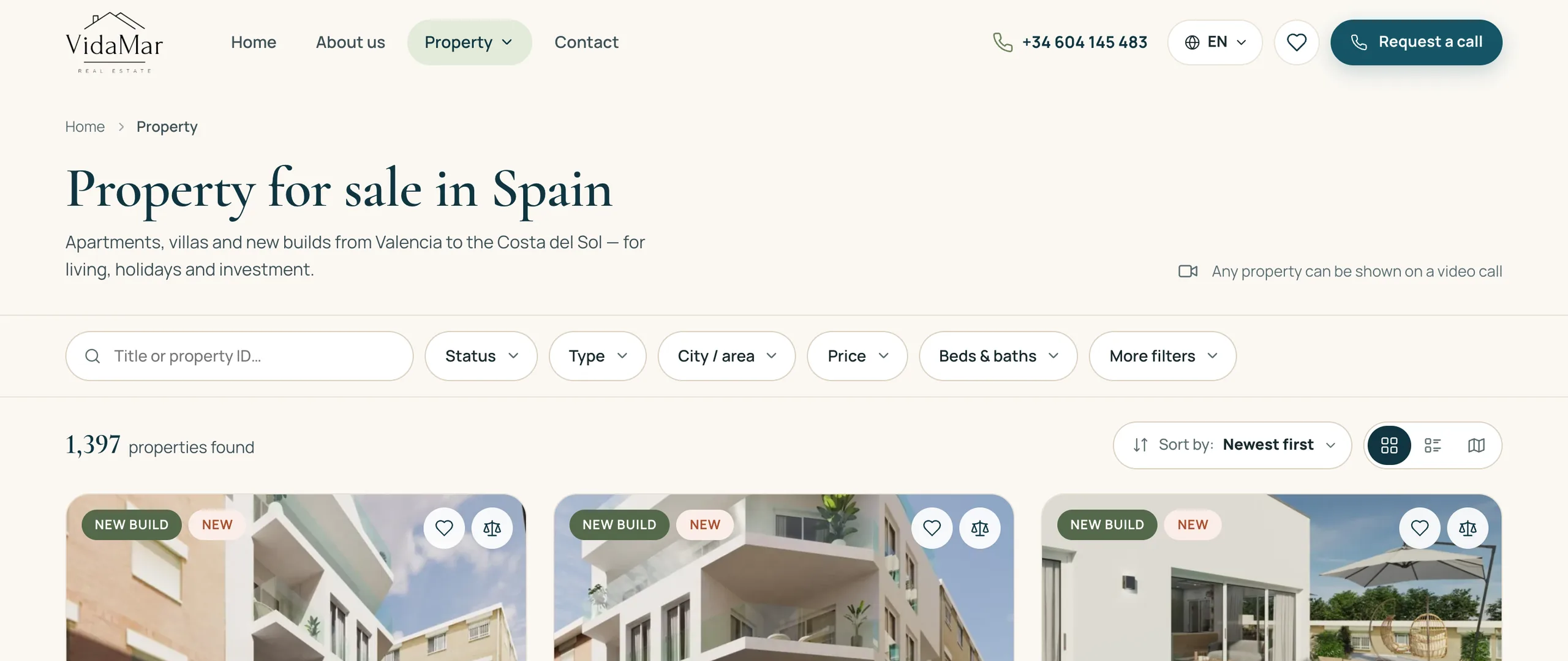Open the favorites heart in the header
The height and width of the screenshot is (661, 1568).
pyautogui.click(x=1296, y=42)
